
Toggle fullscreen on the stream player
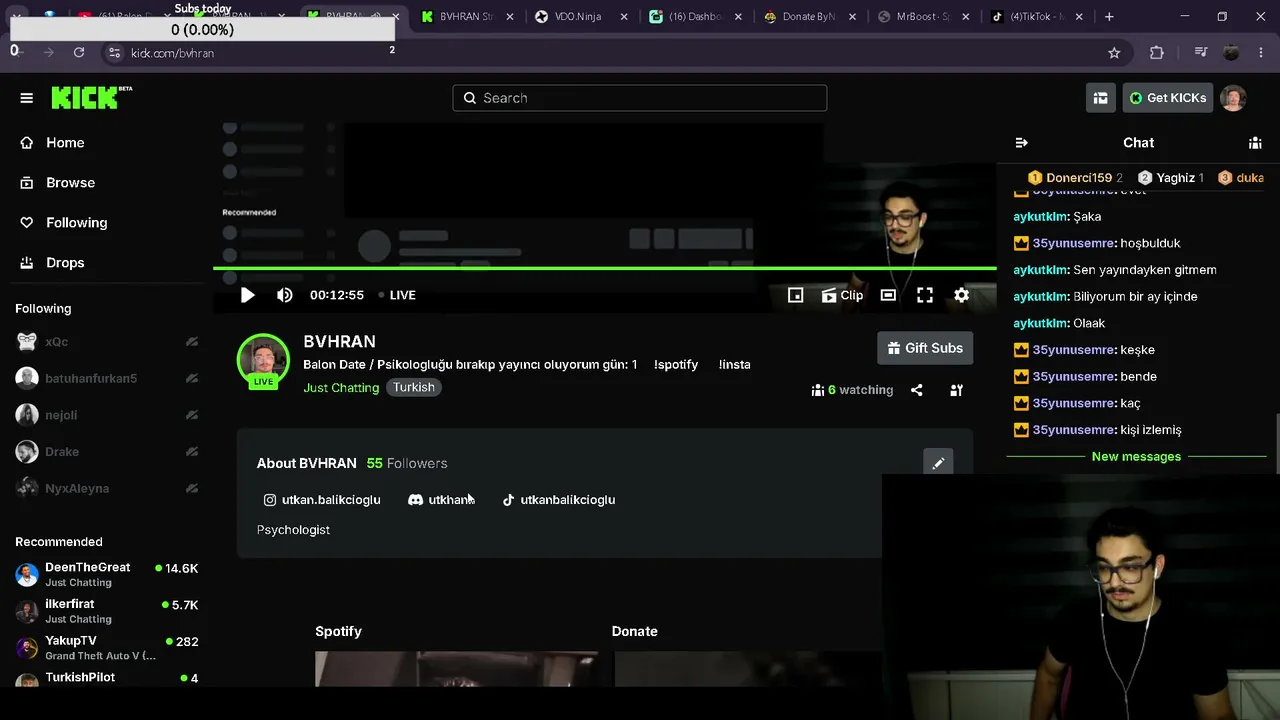coord(925,295)
